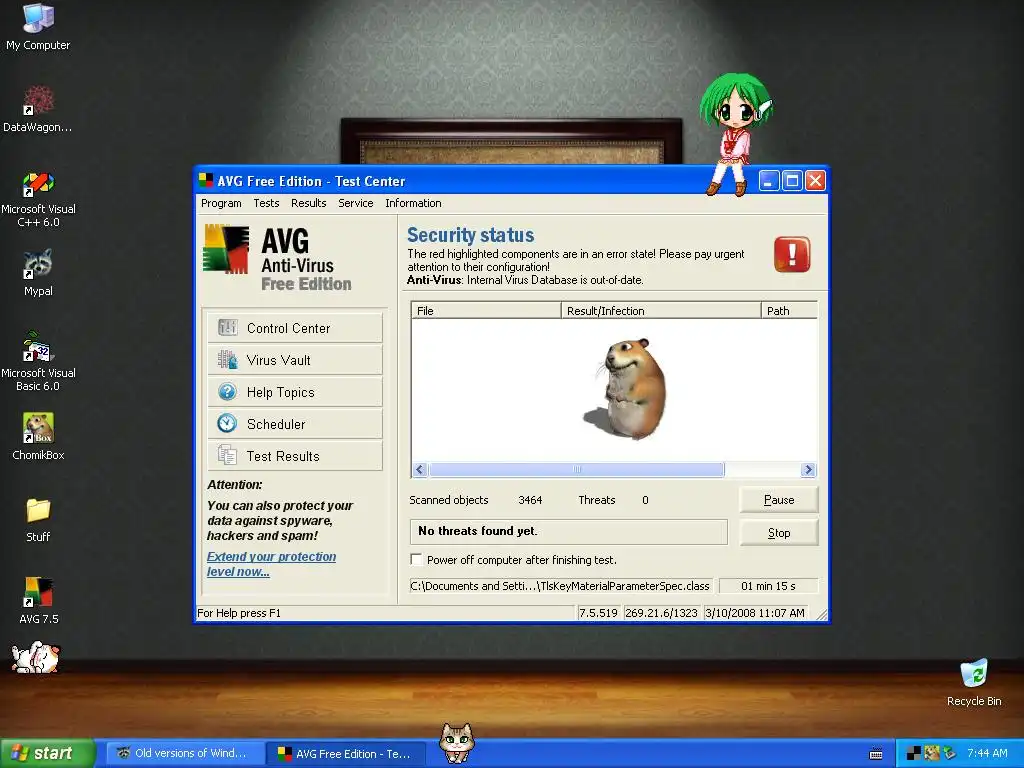
Task: Click the left scroll arrow in results list
Action: click(420, 470)
